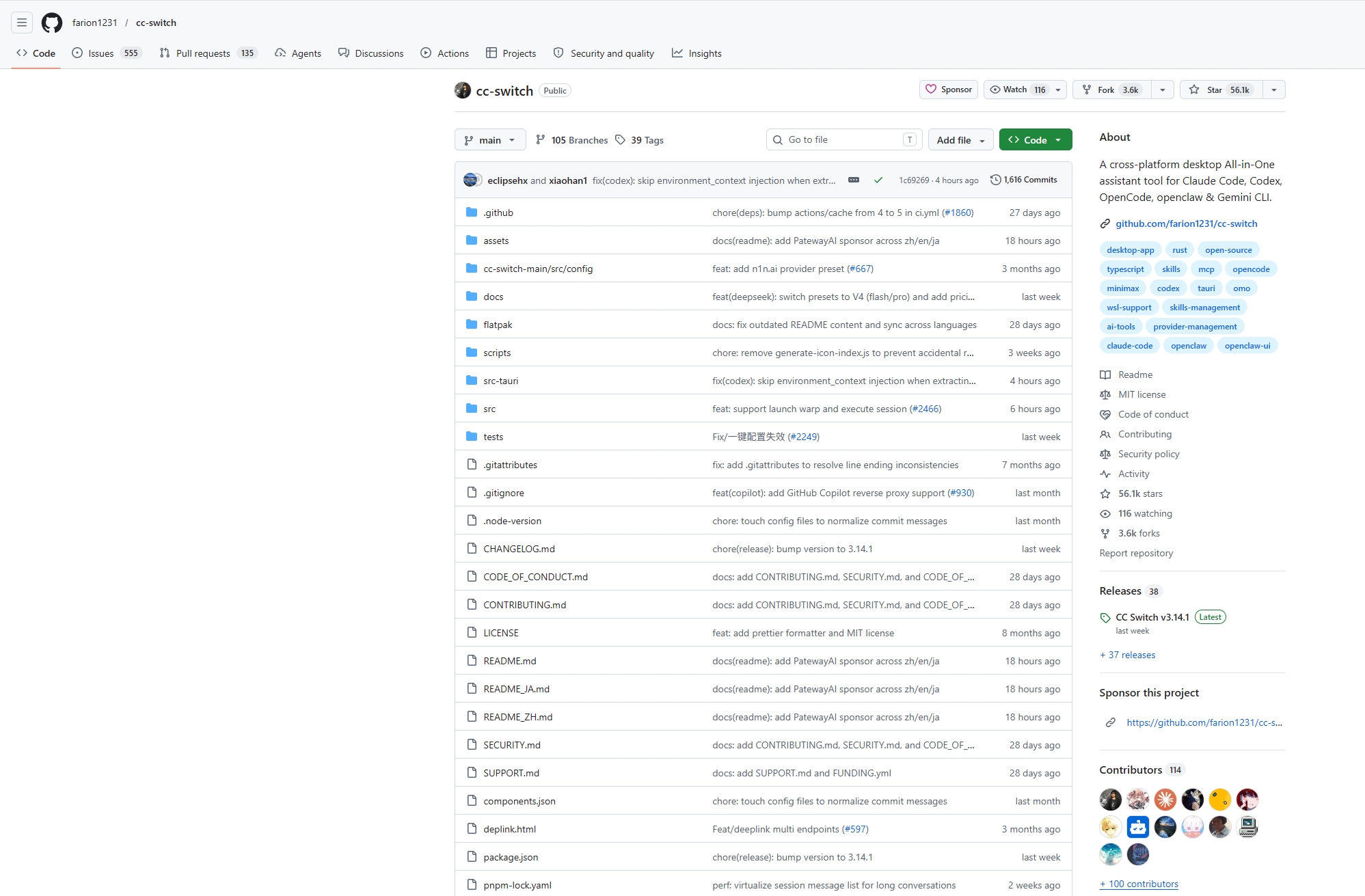Open the package.json file icon

coord(472,857)
